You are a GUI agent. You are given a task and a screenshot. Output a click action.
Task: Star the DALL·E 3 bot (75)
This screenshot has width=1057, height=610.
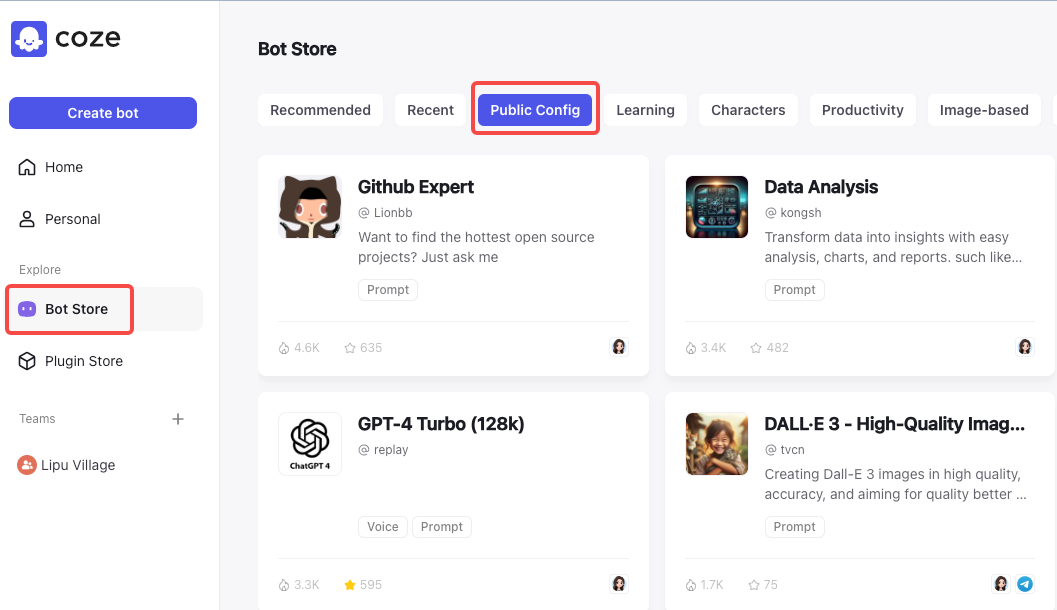point(754,585)
